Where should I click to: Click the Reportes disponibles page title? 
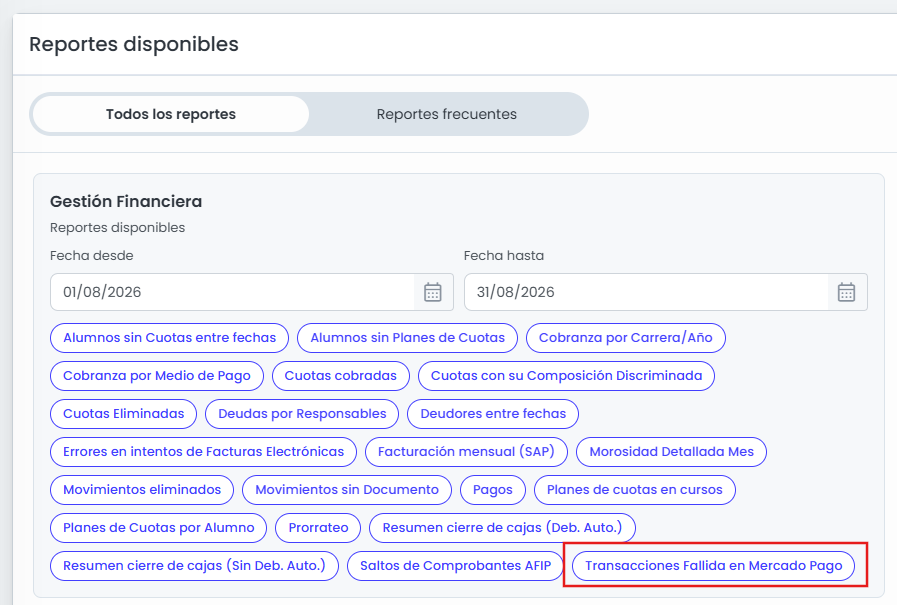(134, 45)
